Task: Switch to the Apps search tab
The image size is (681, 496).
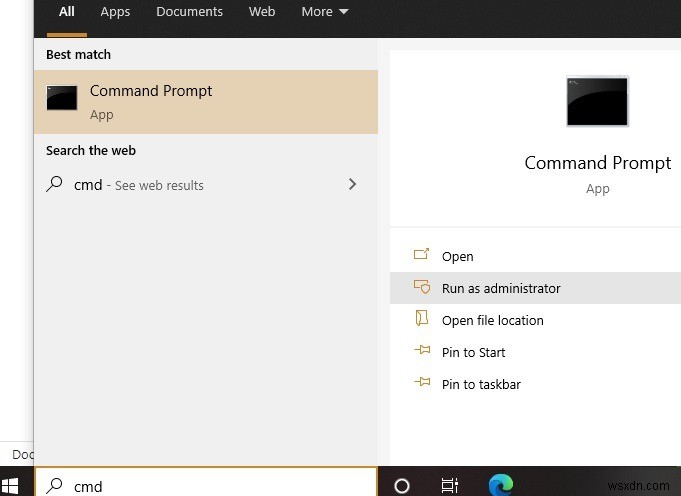Action: click(115, 12)
